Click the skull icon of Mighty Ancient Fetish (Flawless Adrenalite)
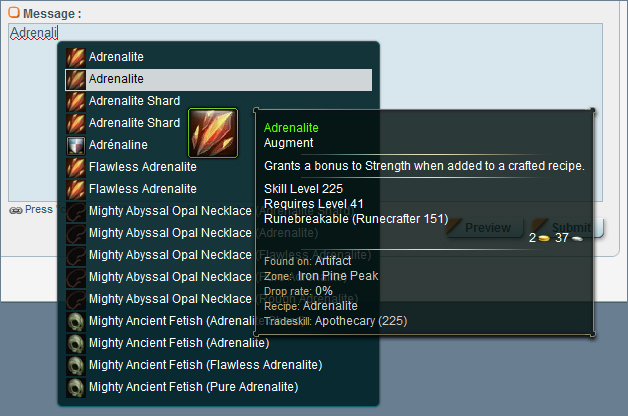The height and width of the screenshot is (416, 628). [76, 366]
